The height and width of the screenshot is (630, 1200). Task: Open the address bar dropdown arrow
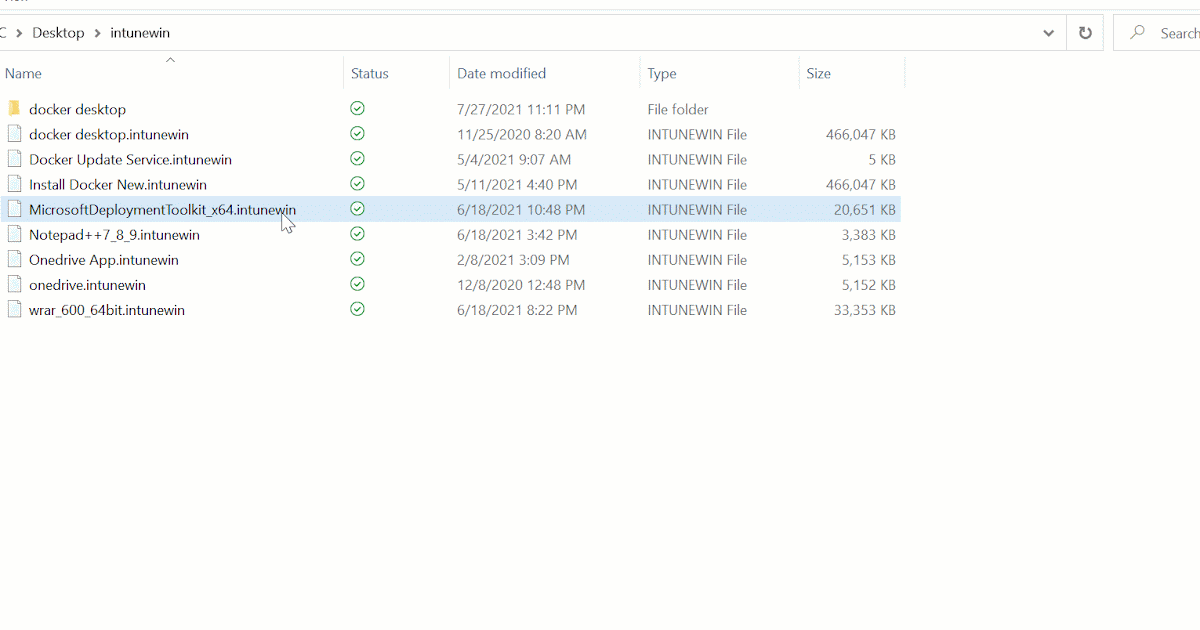pyautogui.click(x=1048, y=32)
